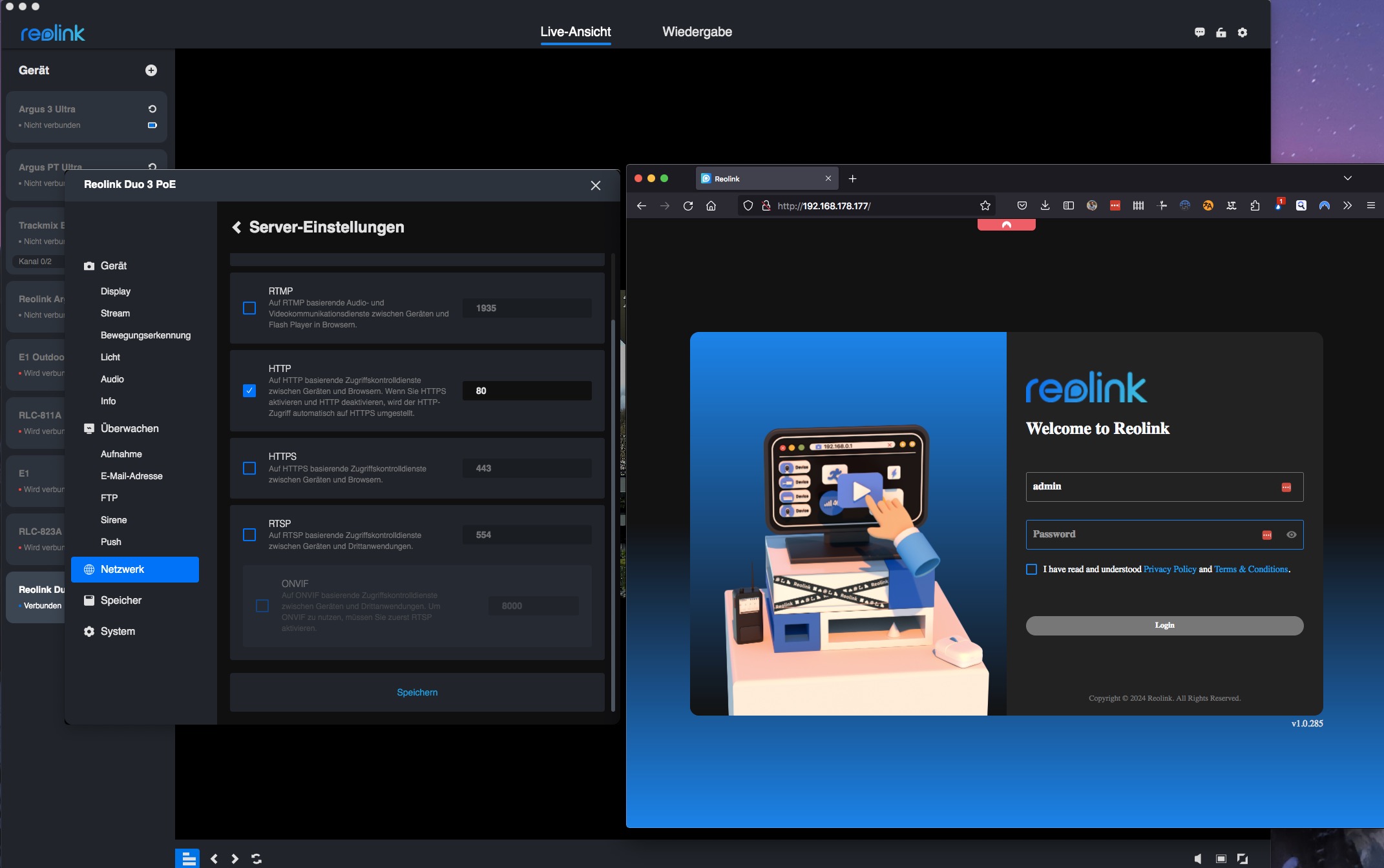Show password with eye icon

1291,535
